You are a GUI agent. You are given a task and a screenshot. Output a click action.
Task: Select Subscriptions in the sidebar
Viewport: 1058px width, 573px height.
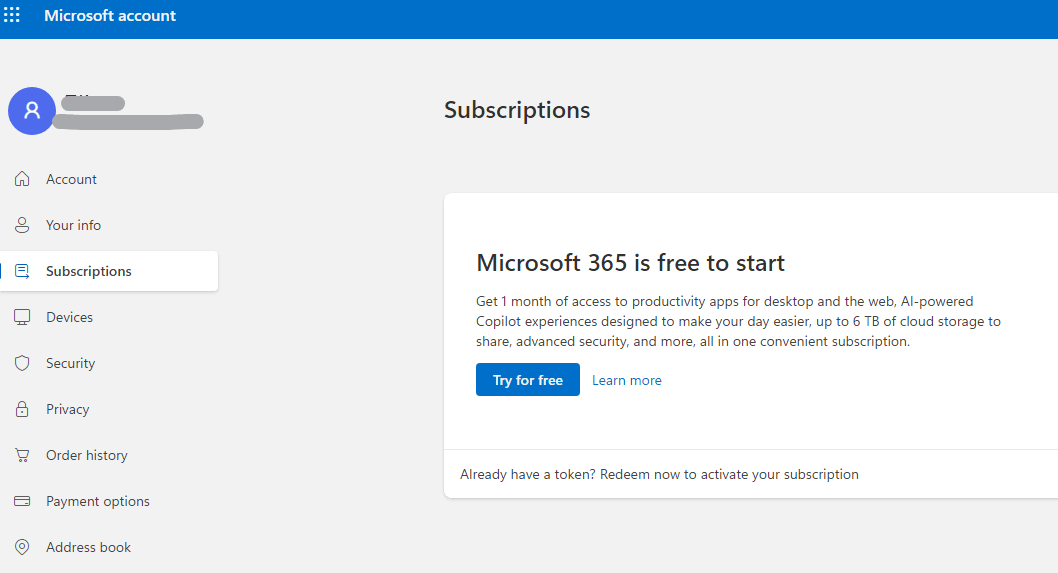click(109, 271)
